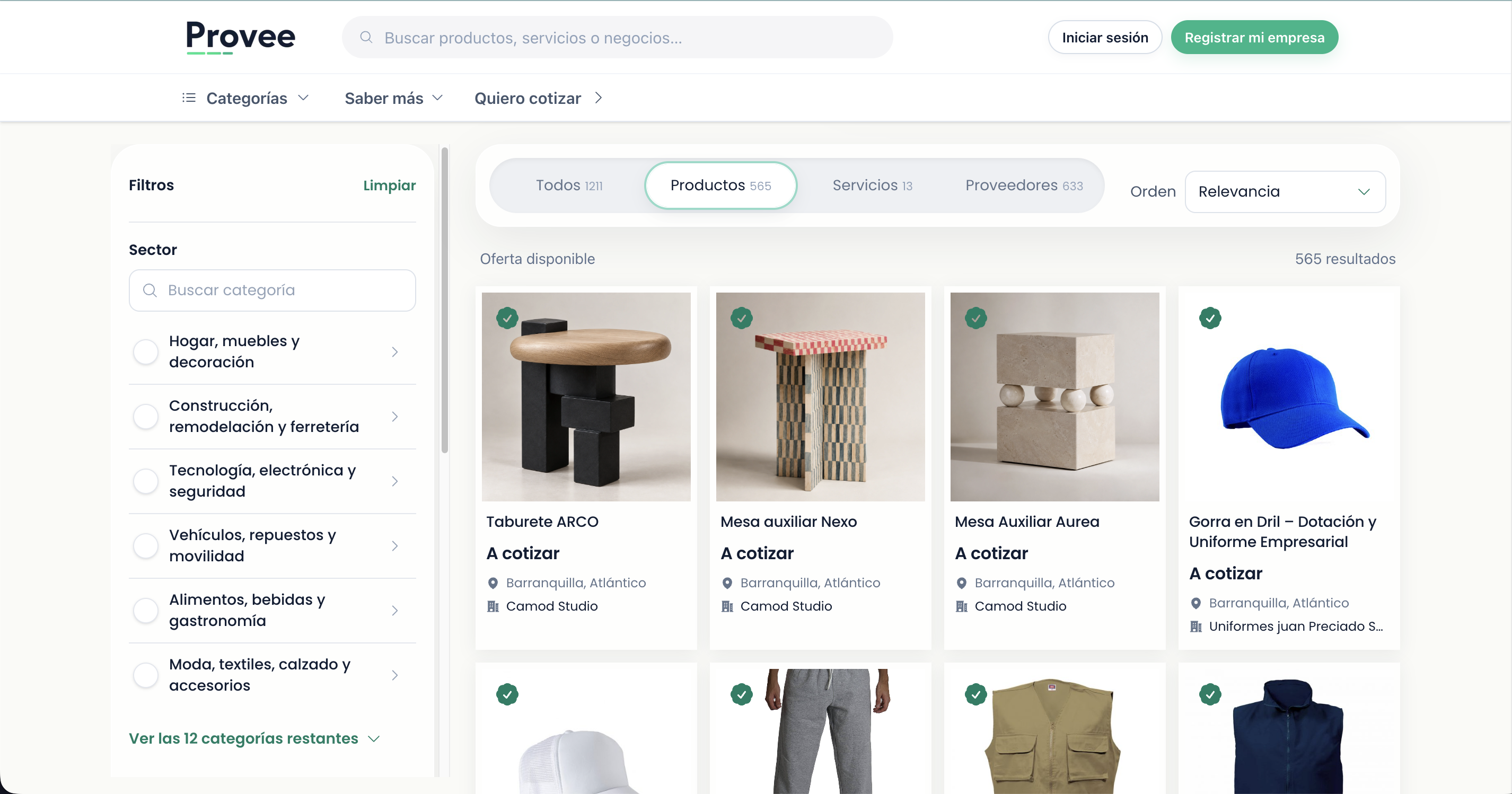1512x794 pixels.
Task: Open the Saber más dropdown
Action: [393, 98]
